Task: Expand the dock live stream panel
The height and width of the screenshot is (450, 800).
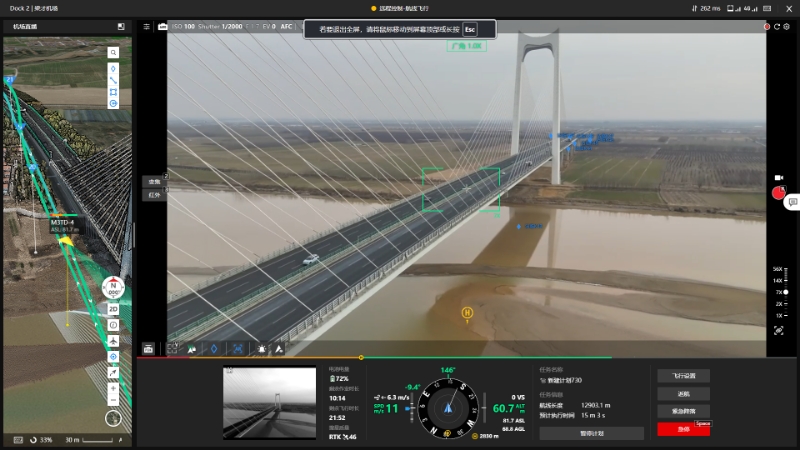Action: pyautogui.click(x=121, y=26)
